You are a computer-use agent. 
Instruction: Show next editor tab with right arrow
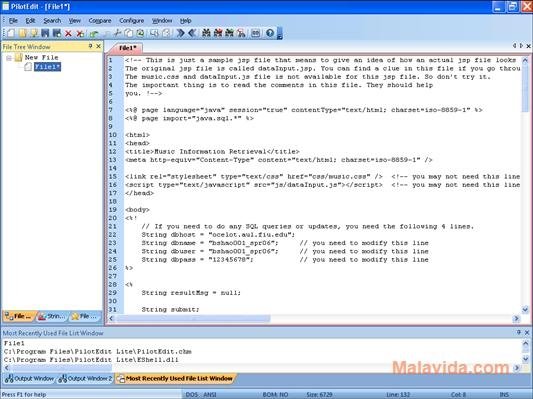(521, 46)
